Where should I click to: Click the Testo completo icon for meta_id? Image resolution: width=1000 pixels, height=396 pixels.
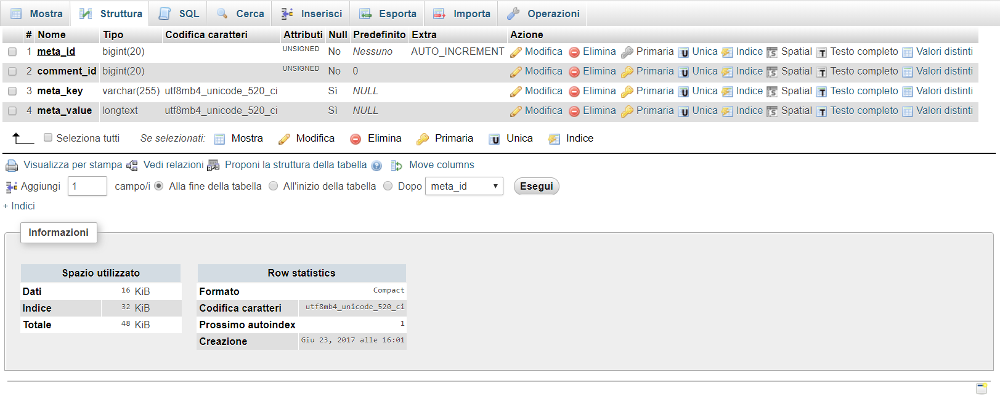[x=822, y=52]
